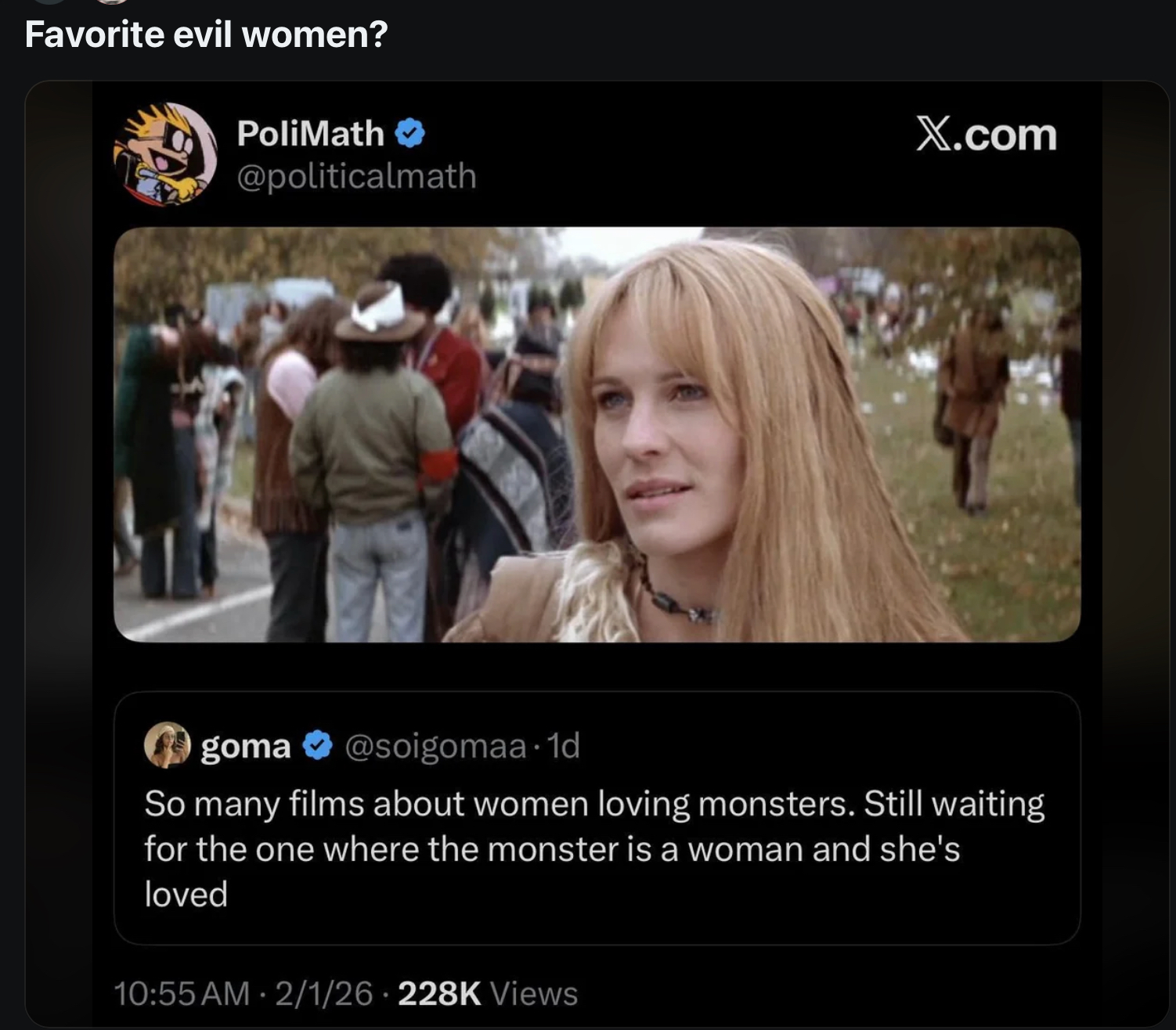The width and height of the screenshot is (1176, 1030).
Task: Open the goma display name
Action: coord(246,746)
